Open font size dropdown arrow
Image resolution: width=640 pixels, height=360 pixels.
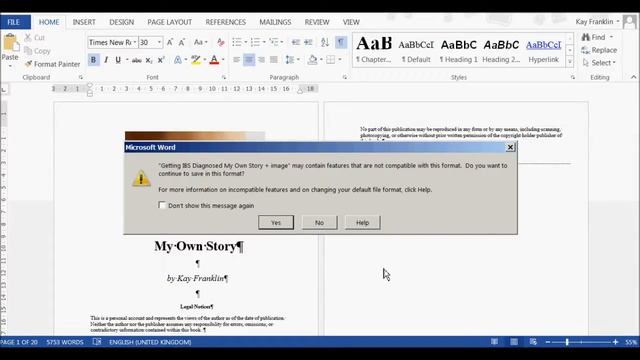159,42
